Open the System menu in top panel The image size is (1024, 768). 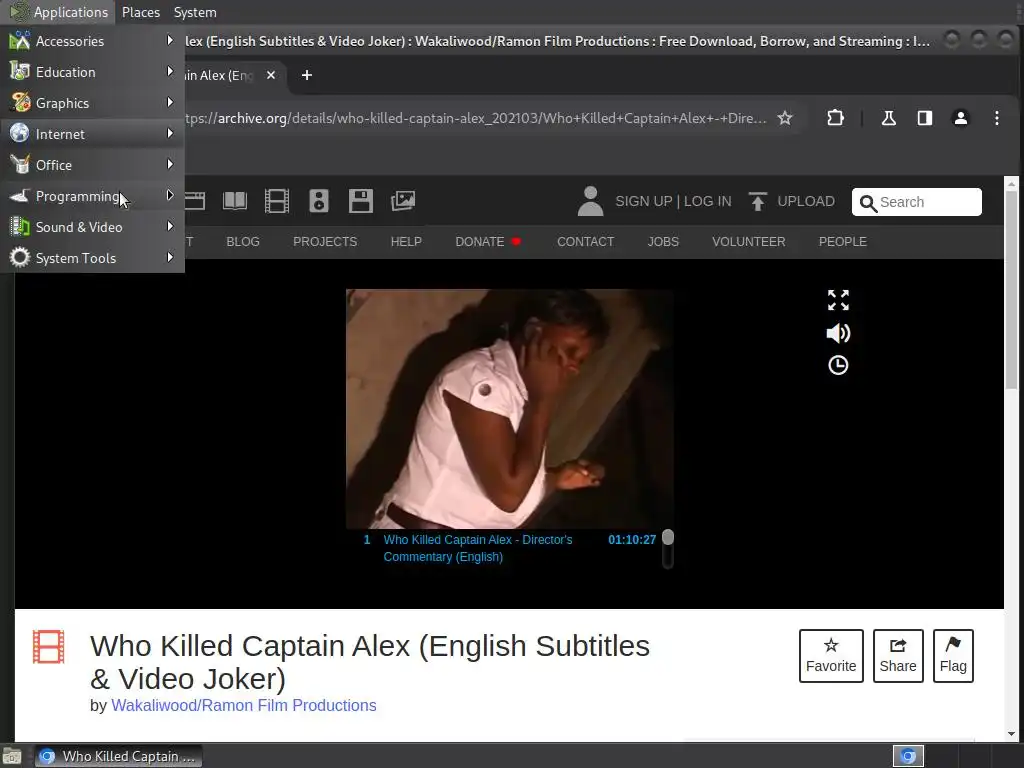click(x=195, y=12)
